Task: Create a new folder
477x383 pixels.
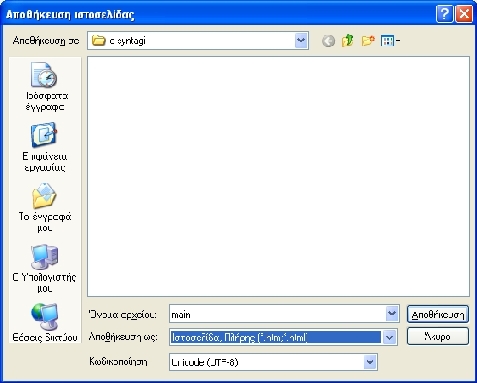Action: pos(368,41)
